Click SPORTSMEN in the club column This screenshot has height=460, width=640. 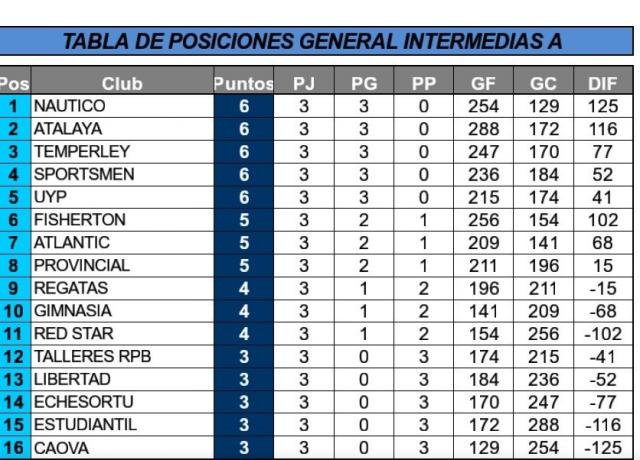[x=84, y=174]
